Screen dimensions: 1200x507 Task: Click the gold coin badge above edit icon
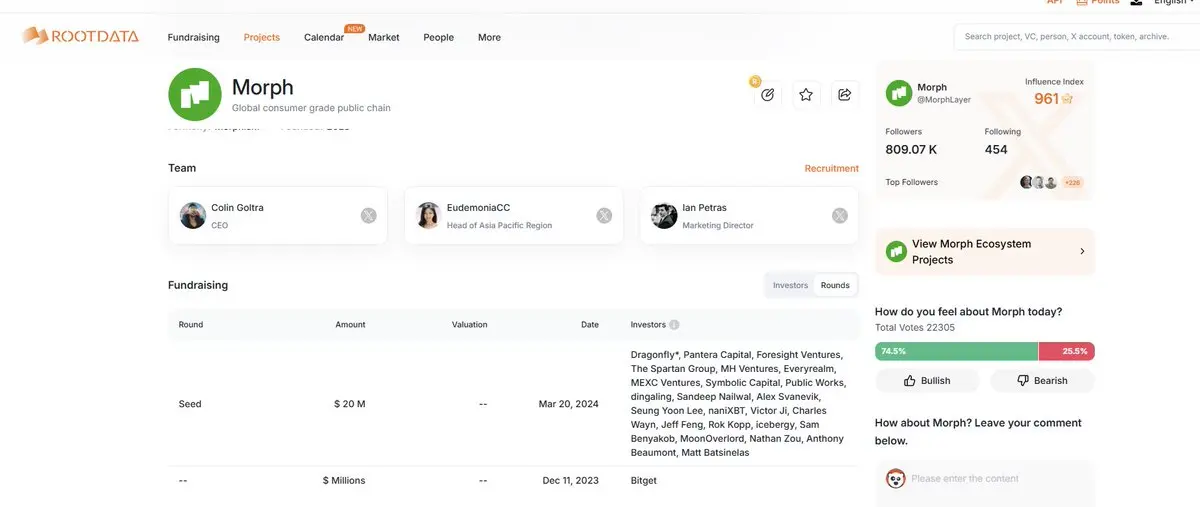[x=755, y=81]
